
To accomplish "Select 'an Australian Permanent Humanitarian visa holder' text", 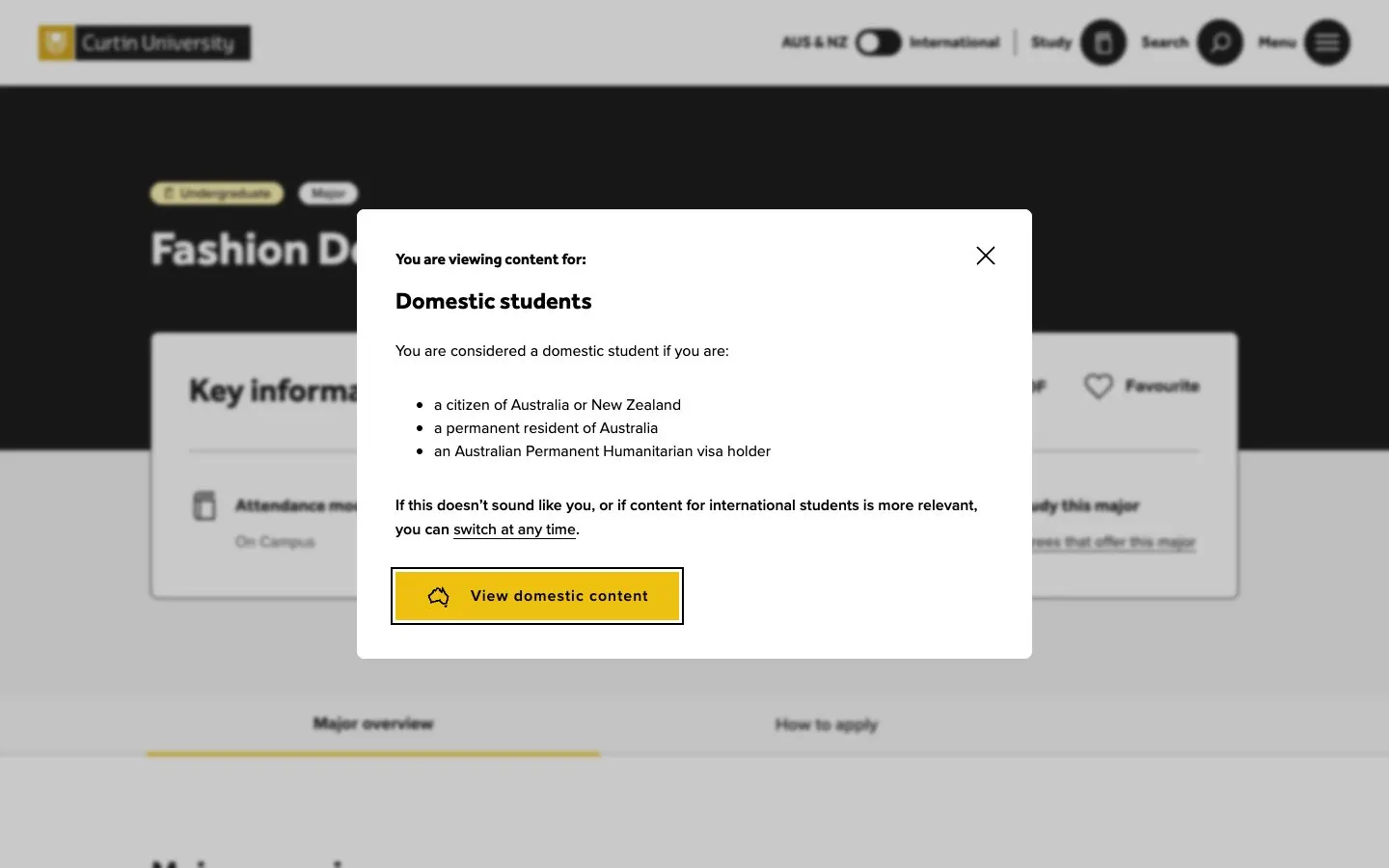I will tap(602, 451).
